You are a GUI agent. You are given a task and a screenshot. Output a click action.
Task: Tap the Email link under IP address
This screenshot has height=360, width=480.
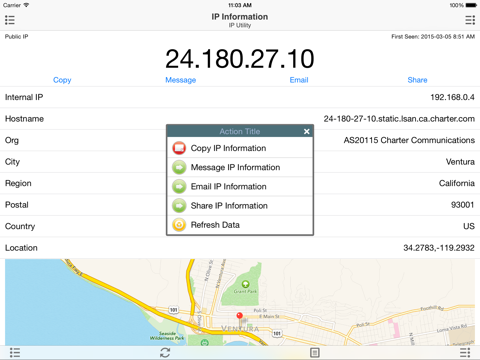[299, 80]
